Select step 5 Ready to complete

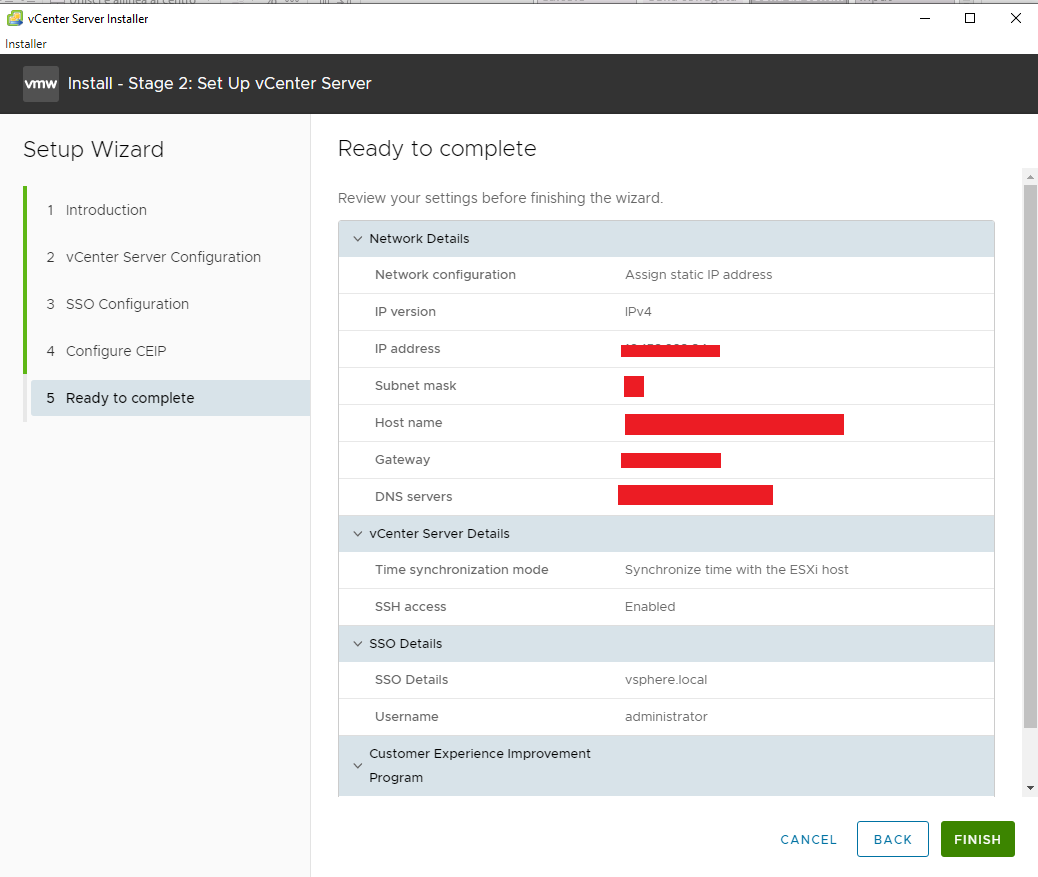(171, 398)
